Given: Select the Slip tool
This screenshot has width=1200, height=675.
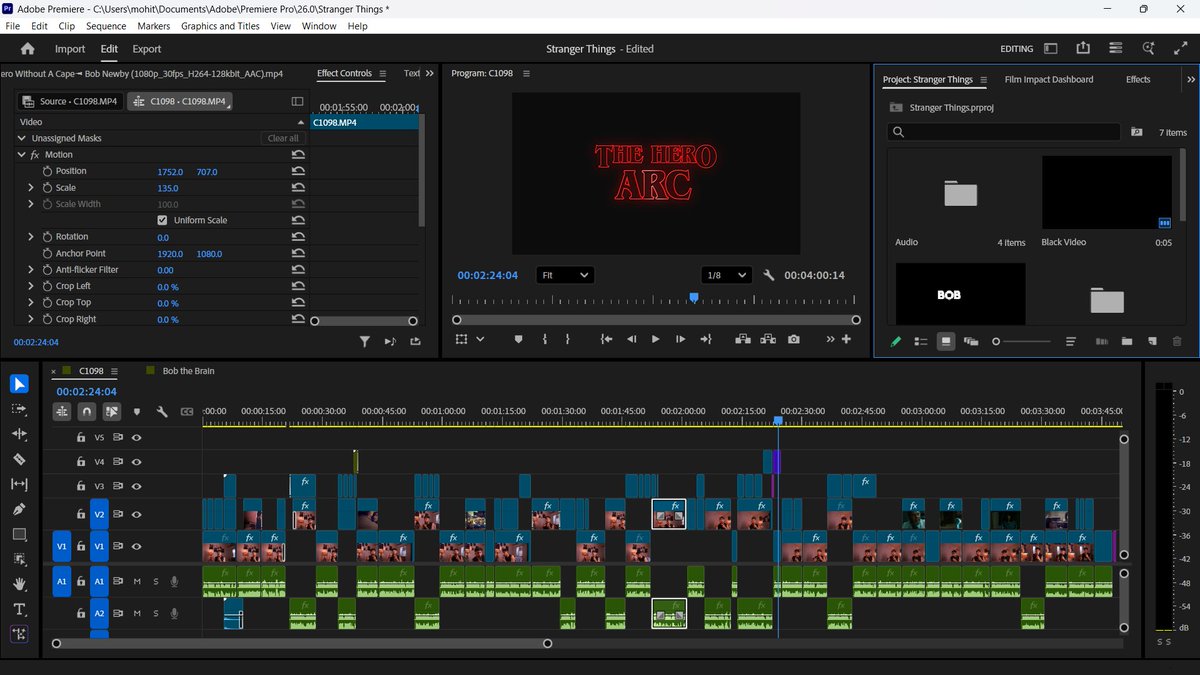Looking at the screenshot, I should [19, 484].
